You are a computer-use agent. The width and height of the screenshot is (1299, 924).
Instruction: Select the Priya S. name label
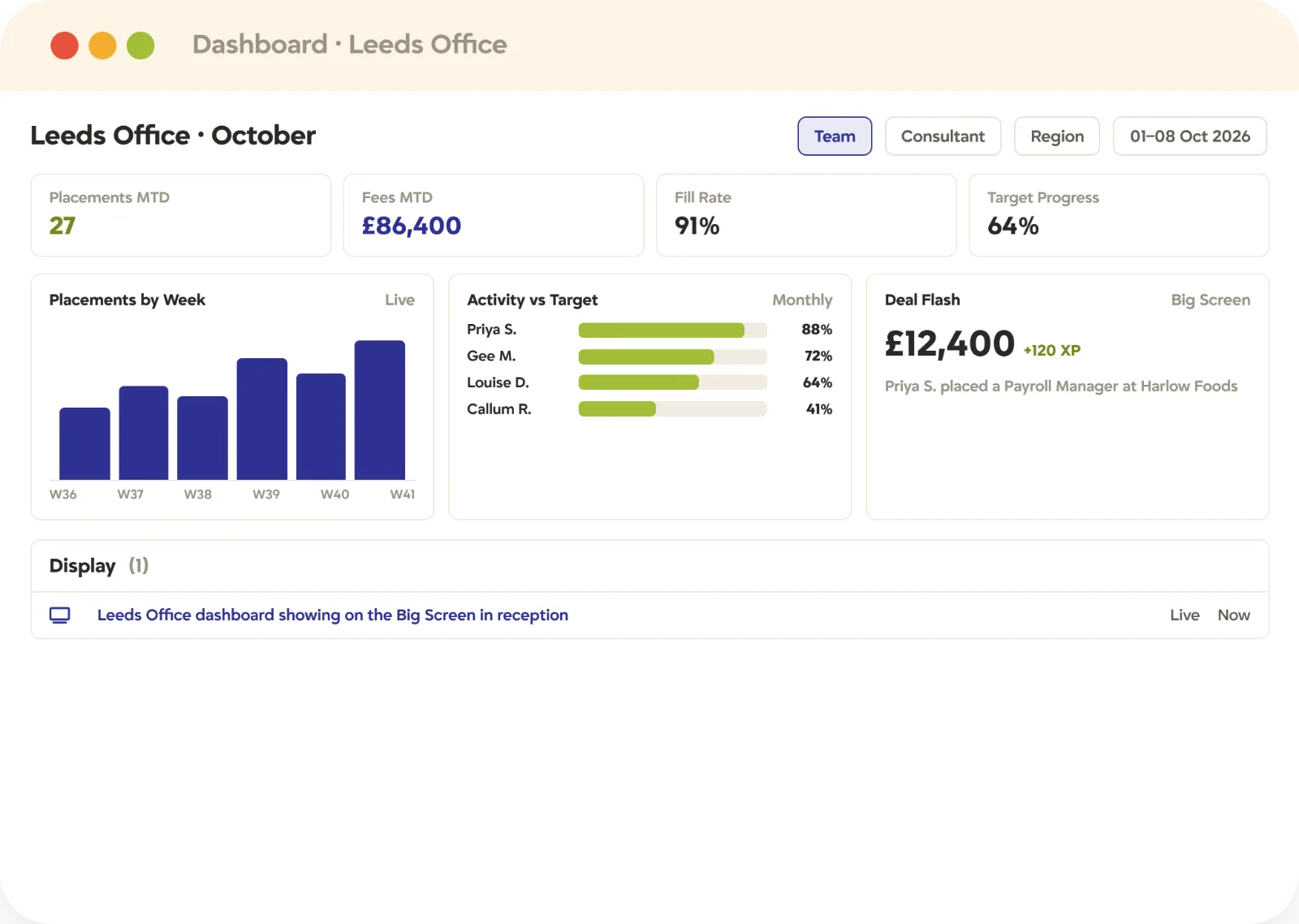click(491, 330)
